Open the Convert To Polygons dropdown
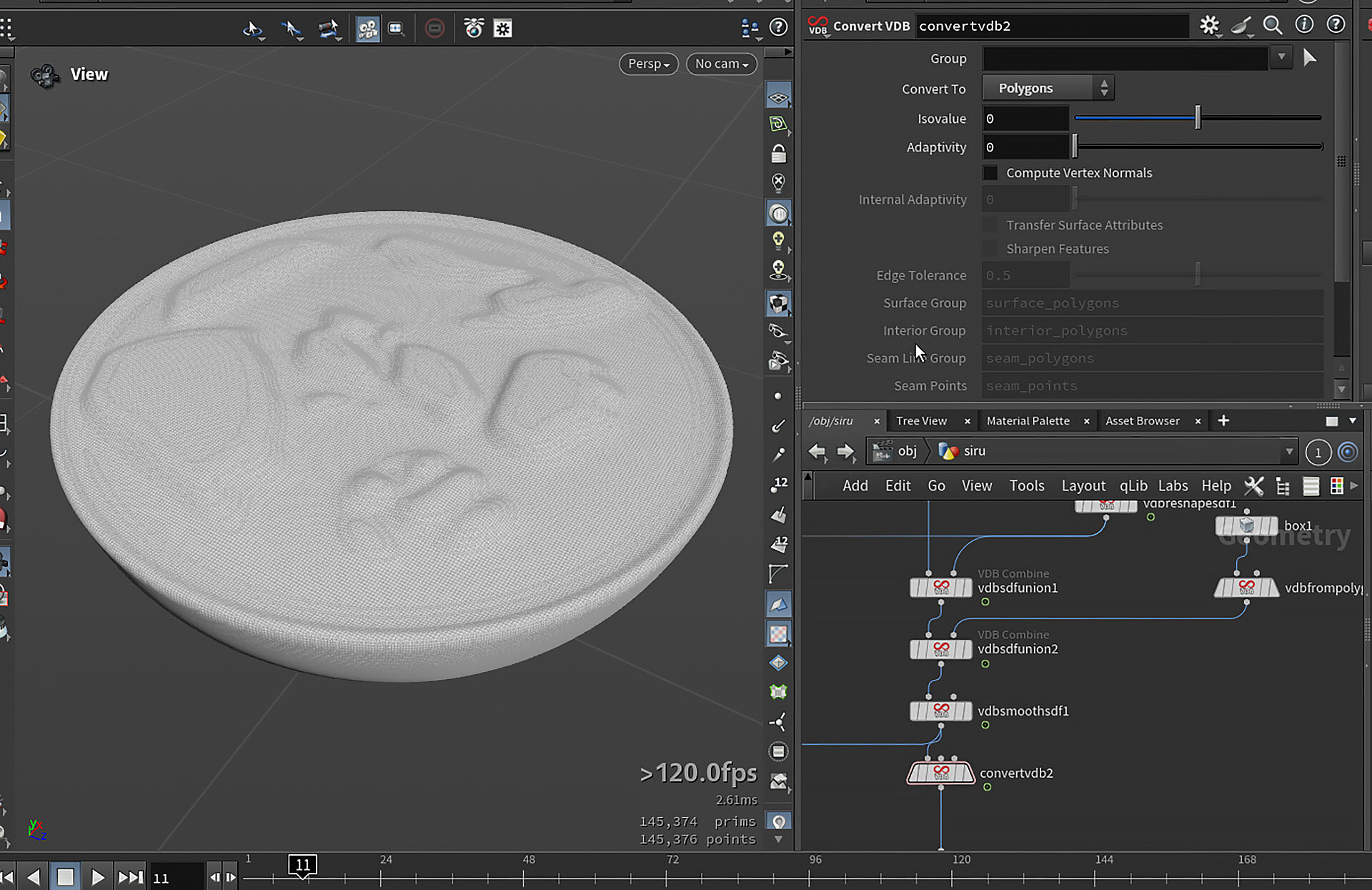Image resolution: width=1372 pixels, height=890 pixels. [x=1048, y=88]
